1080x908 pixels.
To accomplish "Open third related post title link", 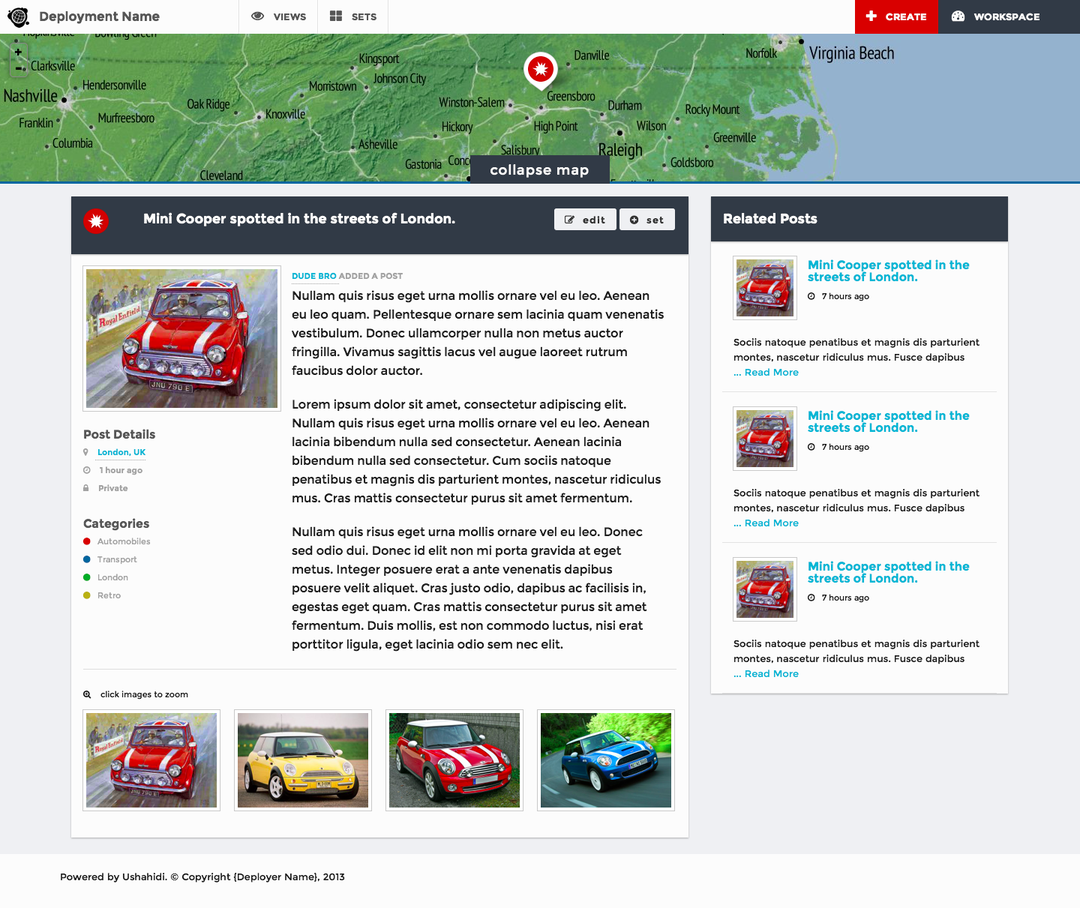I will (888, 572).
